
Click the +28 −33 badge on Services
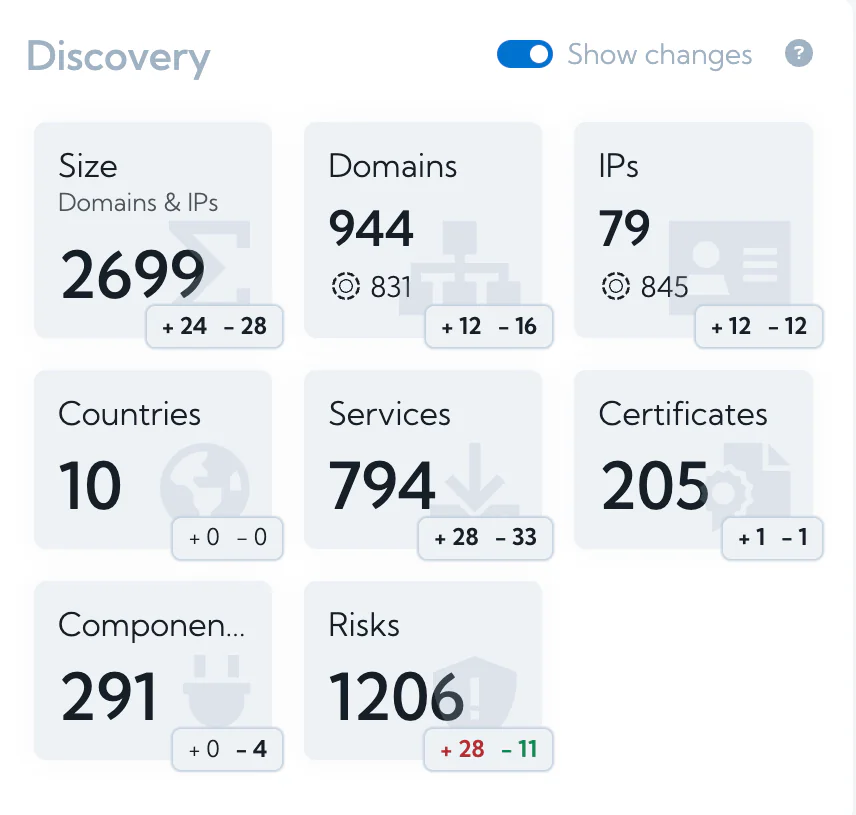coord(485,538)
